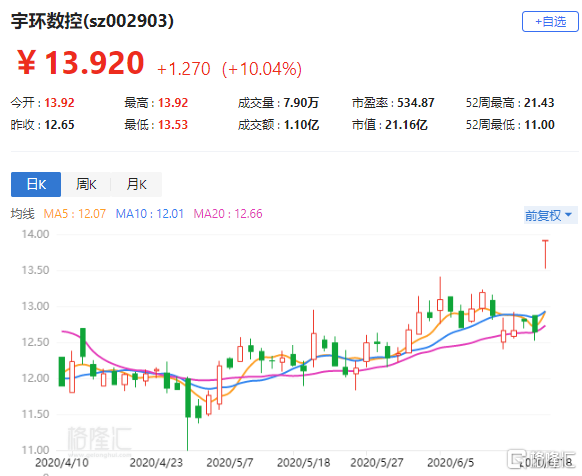Click the 最低 13.53 low value

173,125
